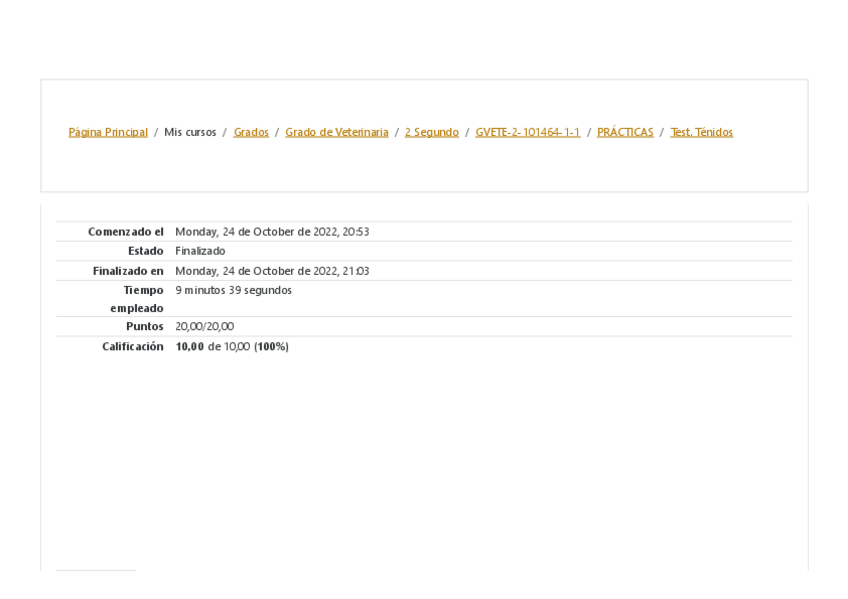Navigate to the PRÁCTICAS breadcrumb link
The image size is (848, 599).
625,132
